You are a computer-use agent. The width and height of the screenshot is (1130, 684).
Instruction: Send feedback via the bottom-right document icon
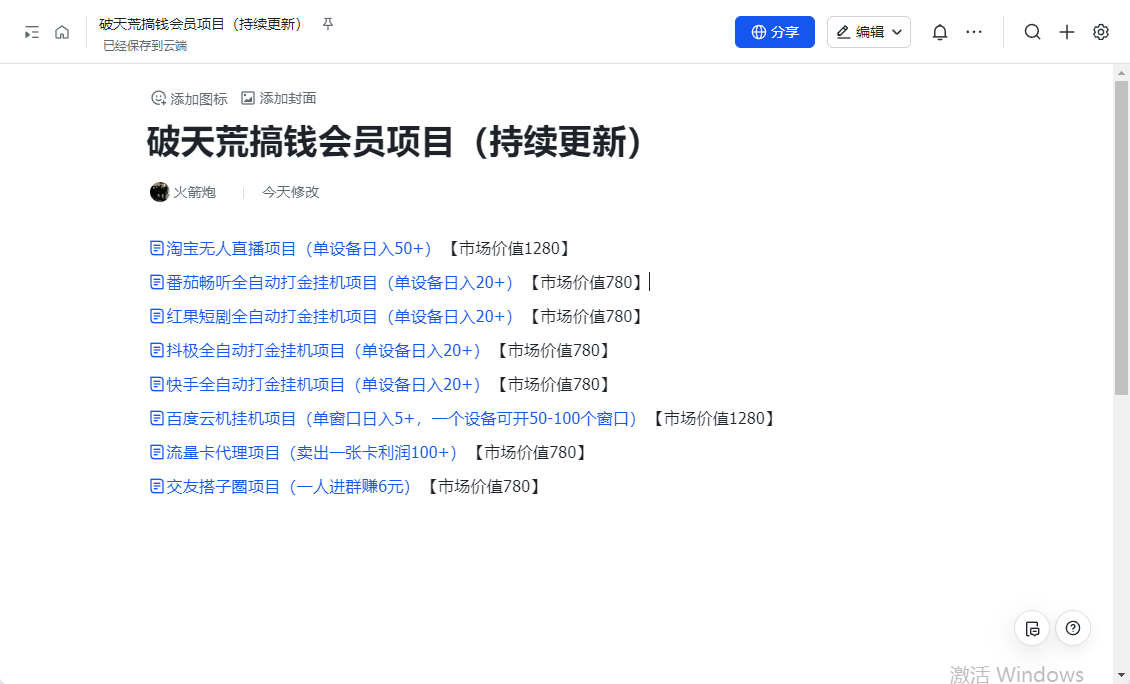(1032, 628)
